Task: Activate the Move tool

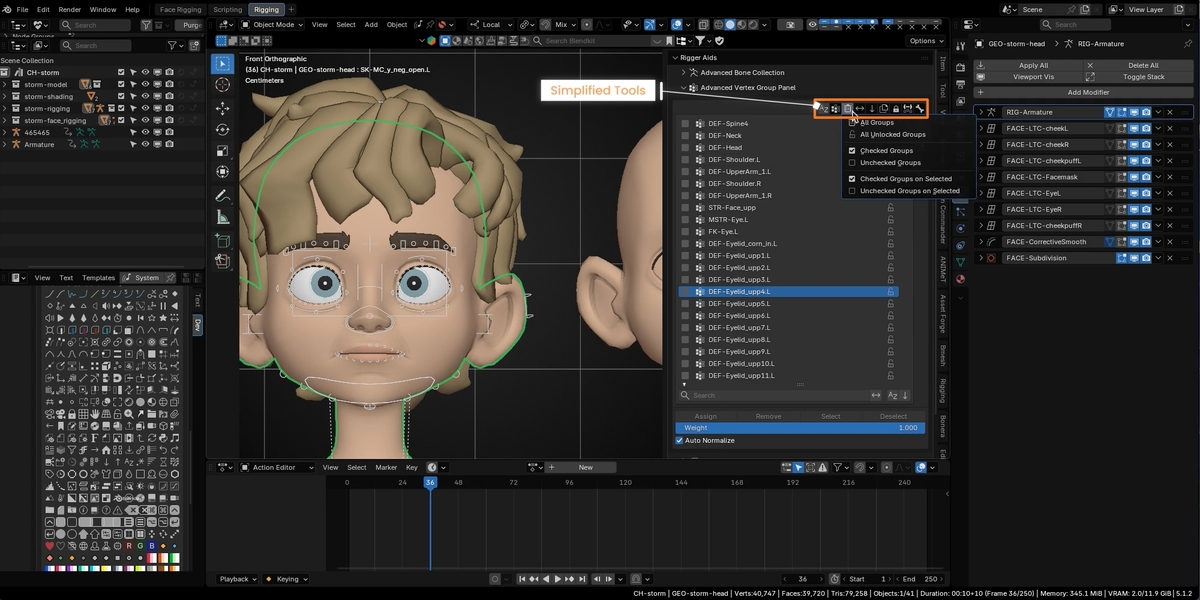Action: (222, 108)
